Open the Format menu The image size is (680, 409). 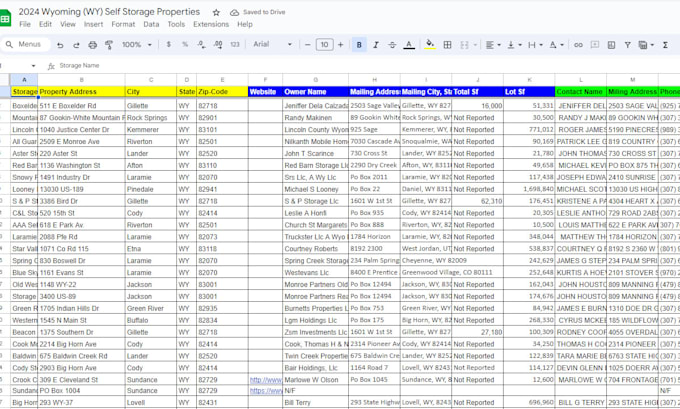123,24
